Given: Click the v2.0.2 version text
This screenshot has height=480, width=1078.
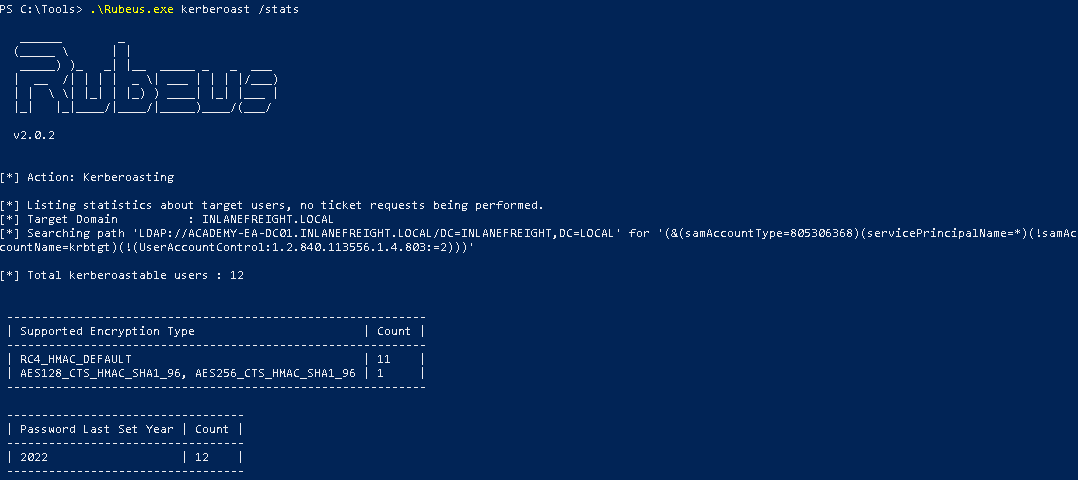Looking at the screenshot, I should click(x=34, y=134).
